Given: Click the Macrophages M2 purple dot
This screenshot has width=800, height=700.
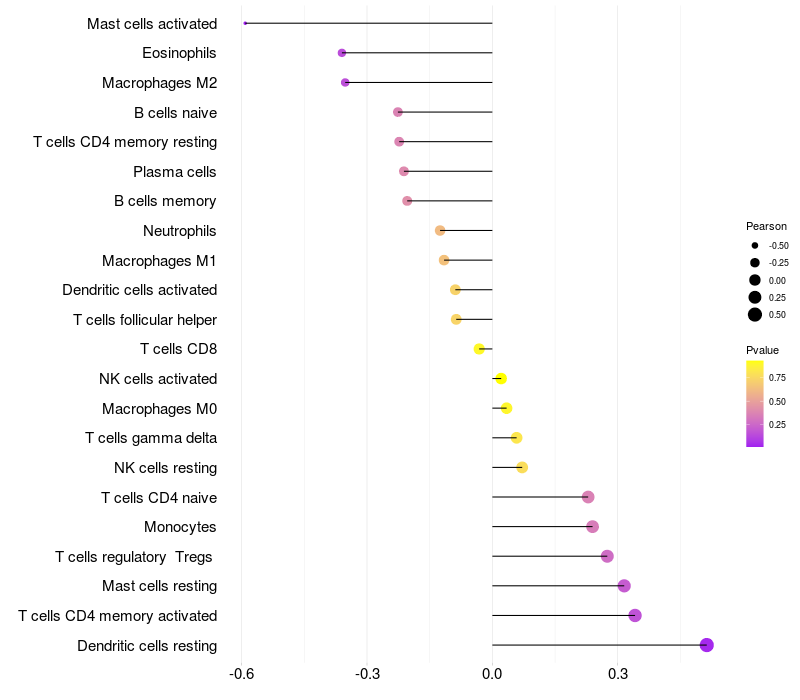Looking at the screenshot, I should tap(345, 82).
